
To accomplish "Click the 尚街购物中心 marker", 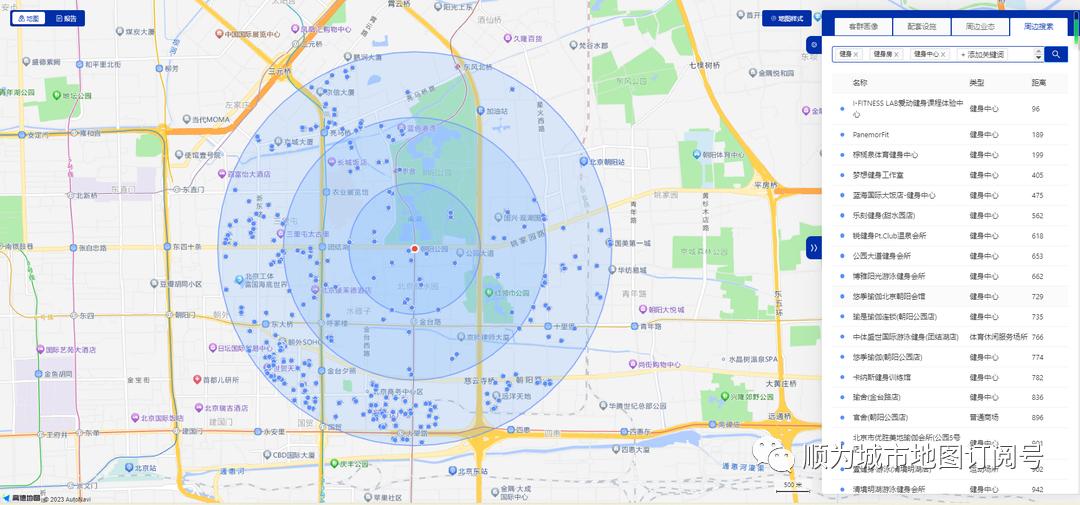I will pyautogui.click(x=632, y=364).
